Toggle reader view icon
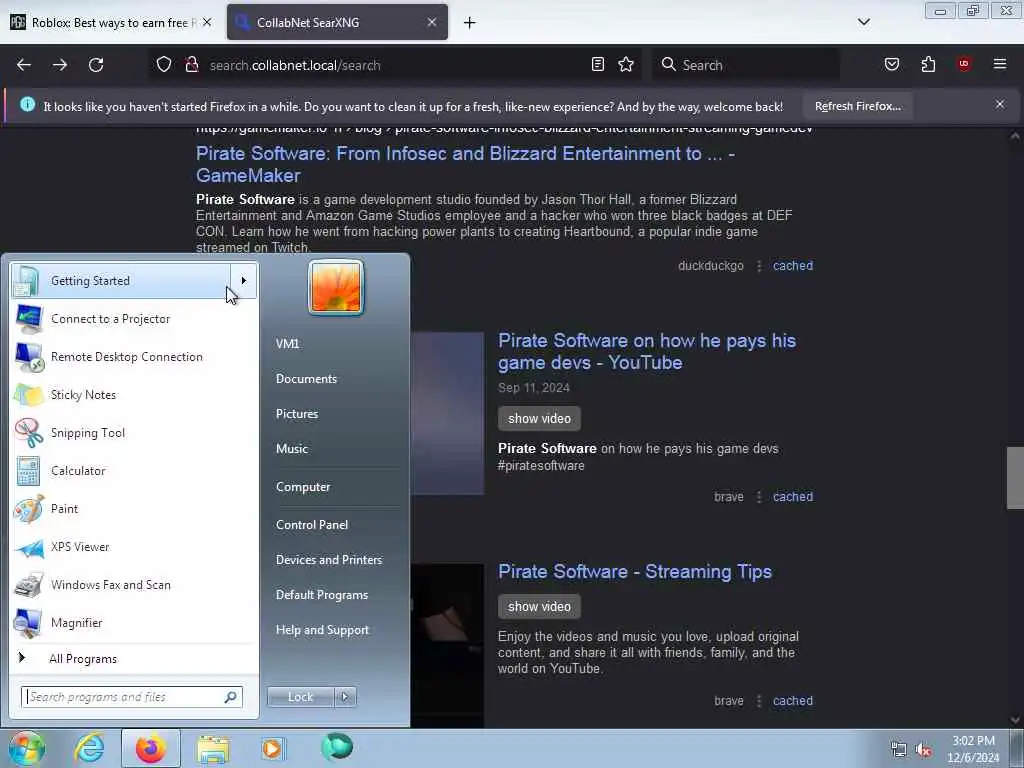 click(x=598, y=64)
